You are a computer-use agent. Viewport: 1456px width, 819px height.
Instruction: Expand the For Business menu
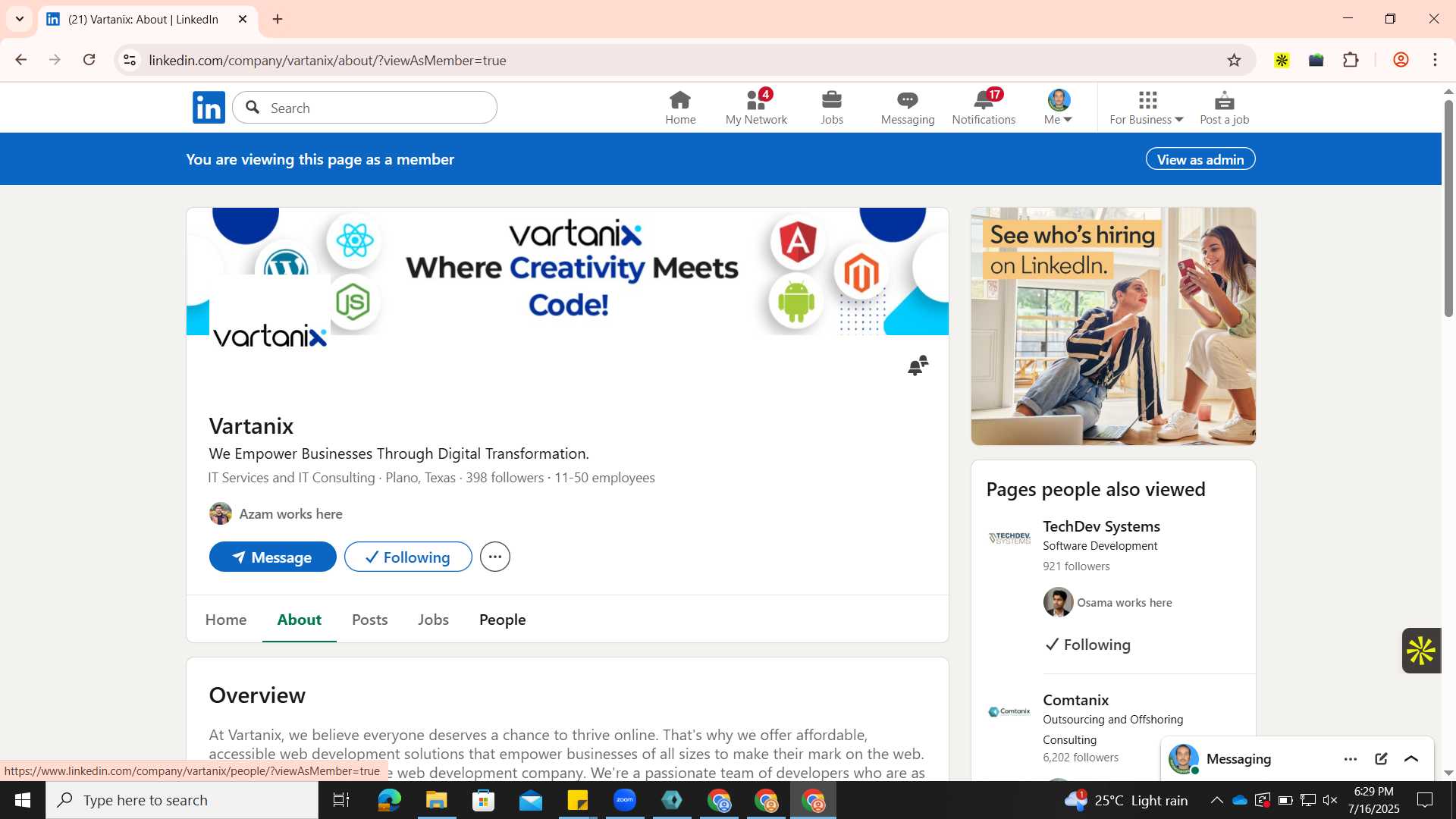click(1147, 108)
